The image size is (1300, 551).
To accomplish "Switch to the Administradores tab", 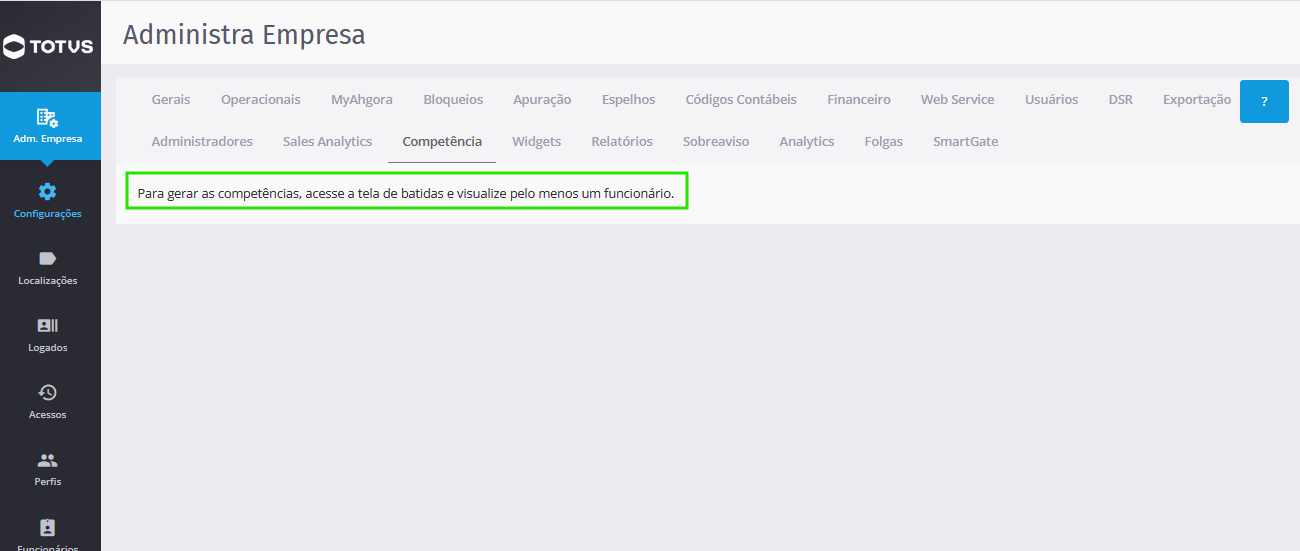I will 202,141.
